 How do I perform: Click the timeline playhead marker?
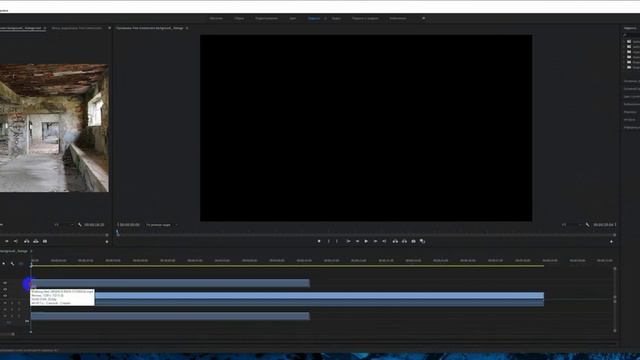(31, 264)
